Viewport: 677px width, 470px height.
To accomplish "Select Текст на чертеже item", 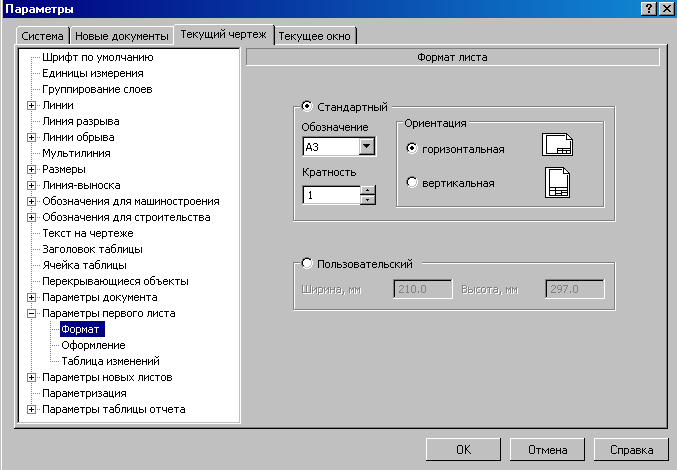I will point(88,233).
